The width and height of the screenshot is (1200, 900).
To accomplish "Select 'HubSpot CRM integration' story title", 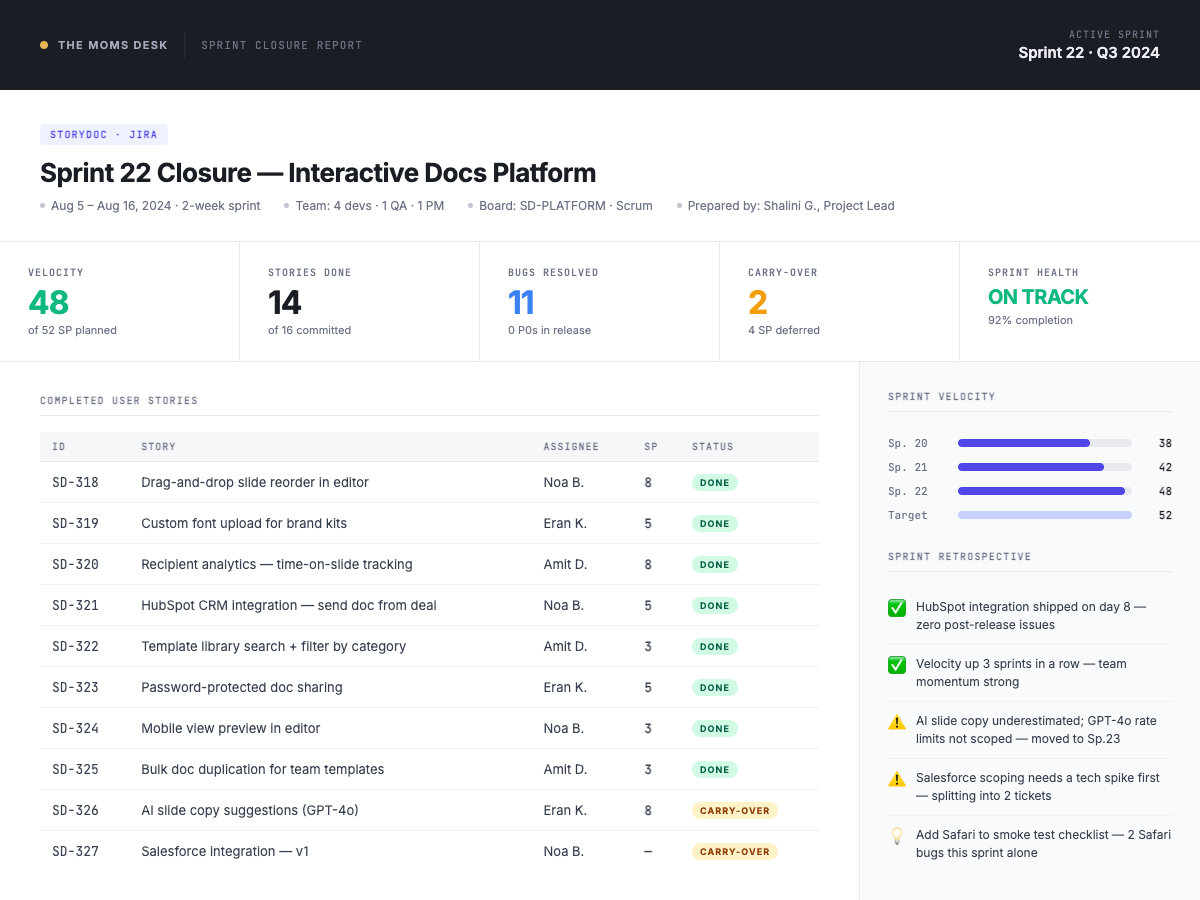I will [x=289, y=605].
